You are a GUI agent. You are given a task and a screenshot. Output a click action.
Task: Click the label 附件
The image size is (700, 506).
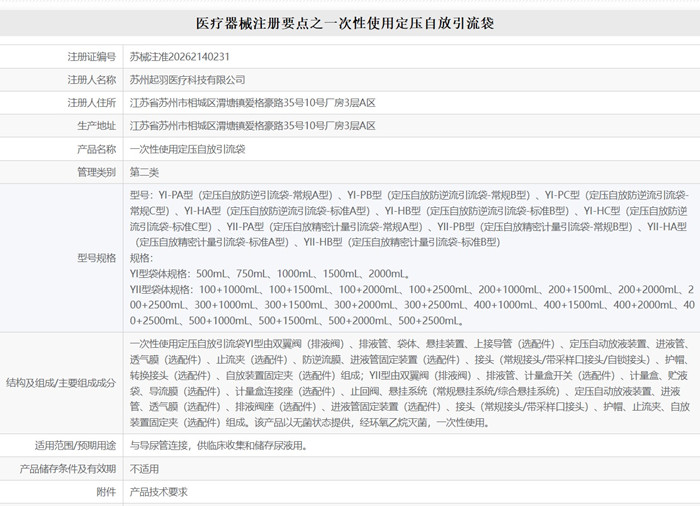[106, 492]
